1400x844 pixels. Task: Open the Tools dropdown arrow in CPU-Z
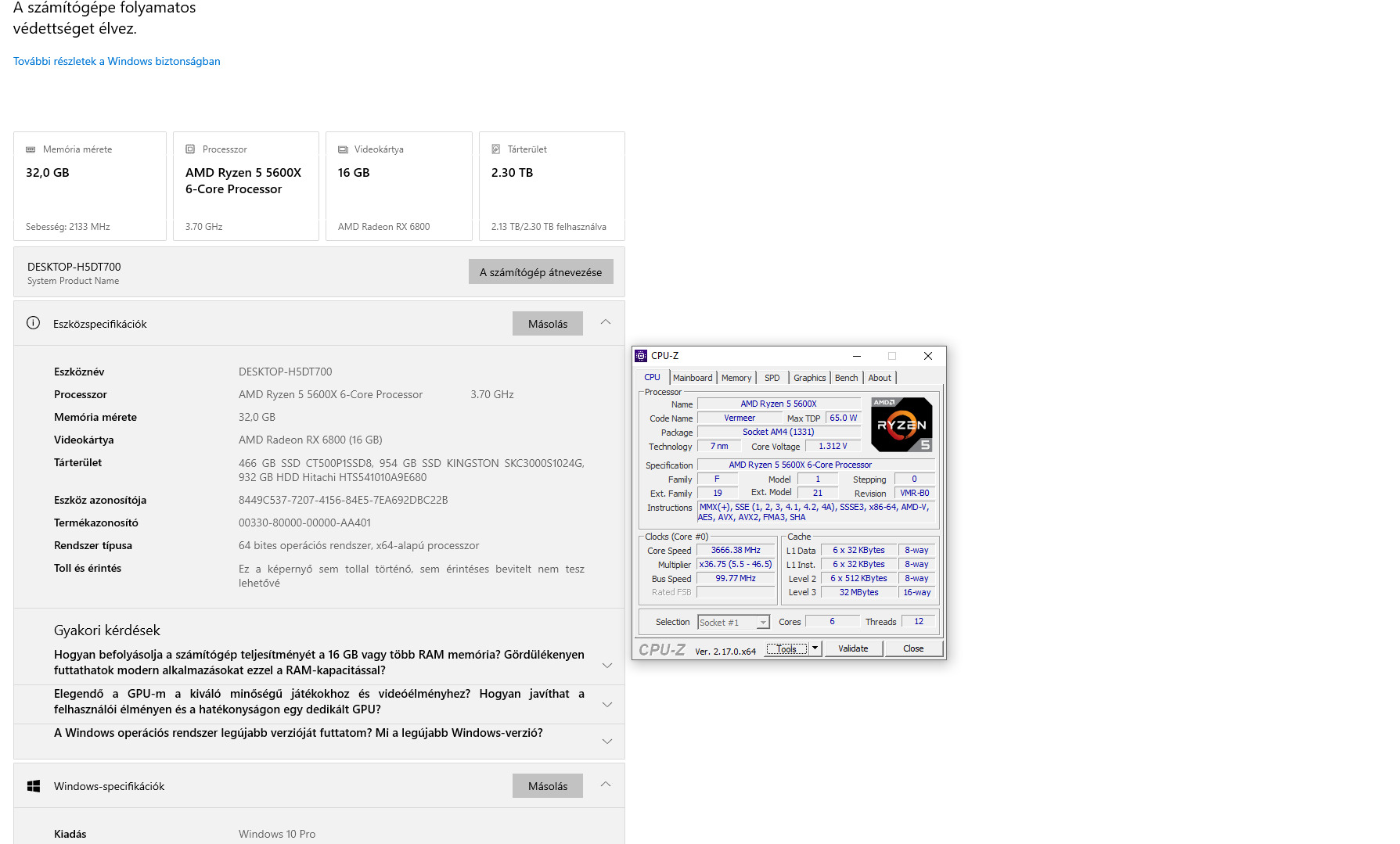[815, 648]
